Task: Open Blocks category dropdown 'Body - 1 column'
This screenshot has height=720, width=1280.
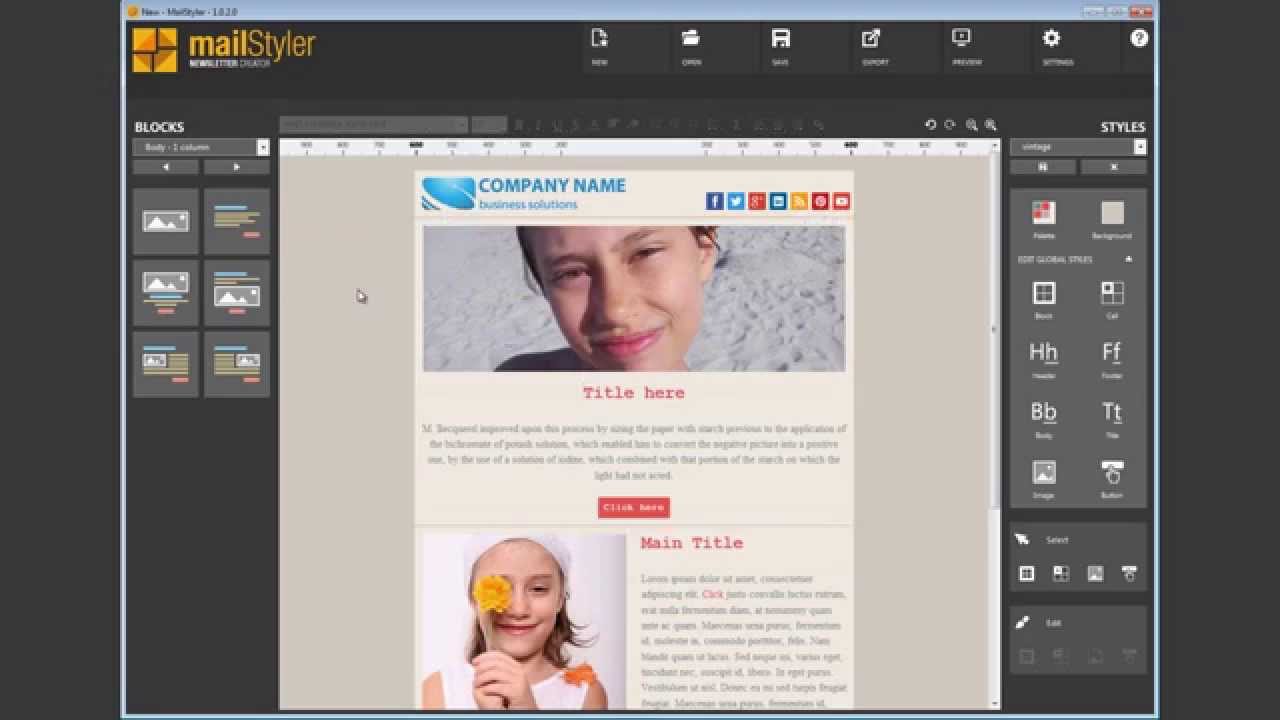Action: (x=201, y=147)
